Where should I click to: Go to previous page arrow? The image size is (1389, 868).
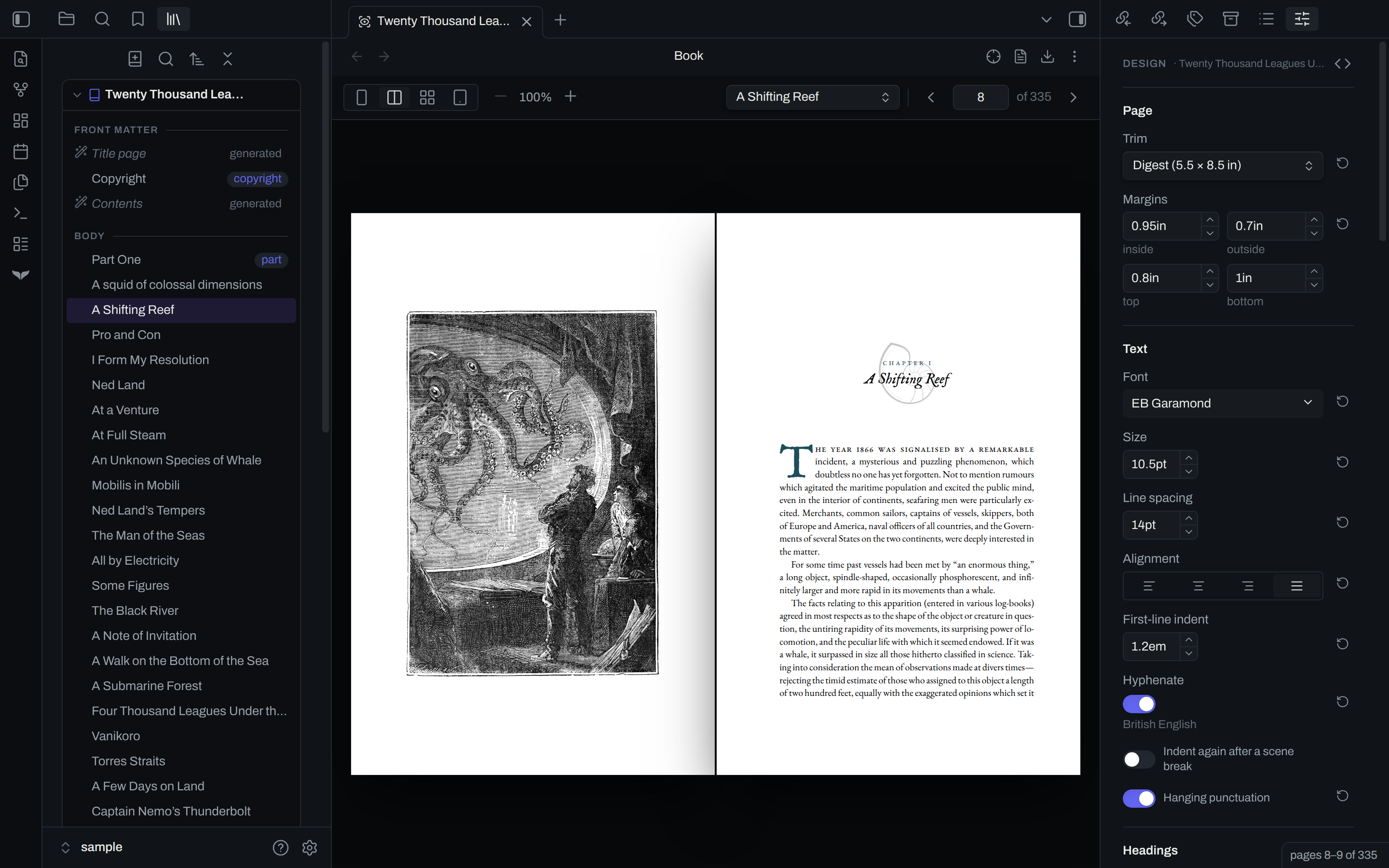[931, 97]
